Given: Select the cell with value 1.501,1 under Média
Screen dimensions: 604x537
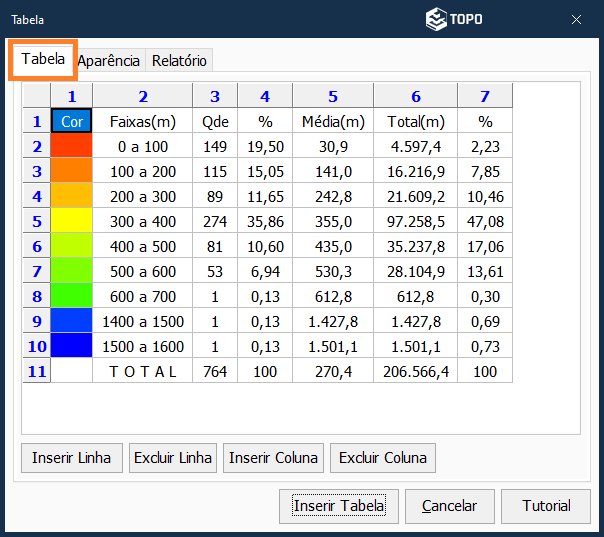Looking at the screenshot, I should coord(333,346).
